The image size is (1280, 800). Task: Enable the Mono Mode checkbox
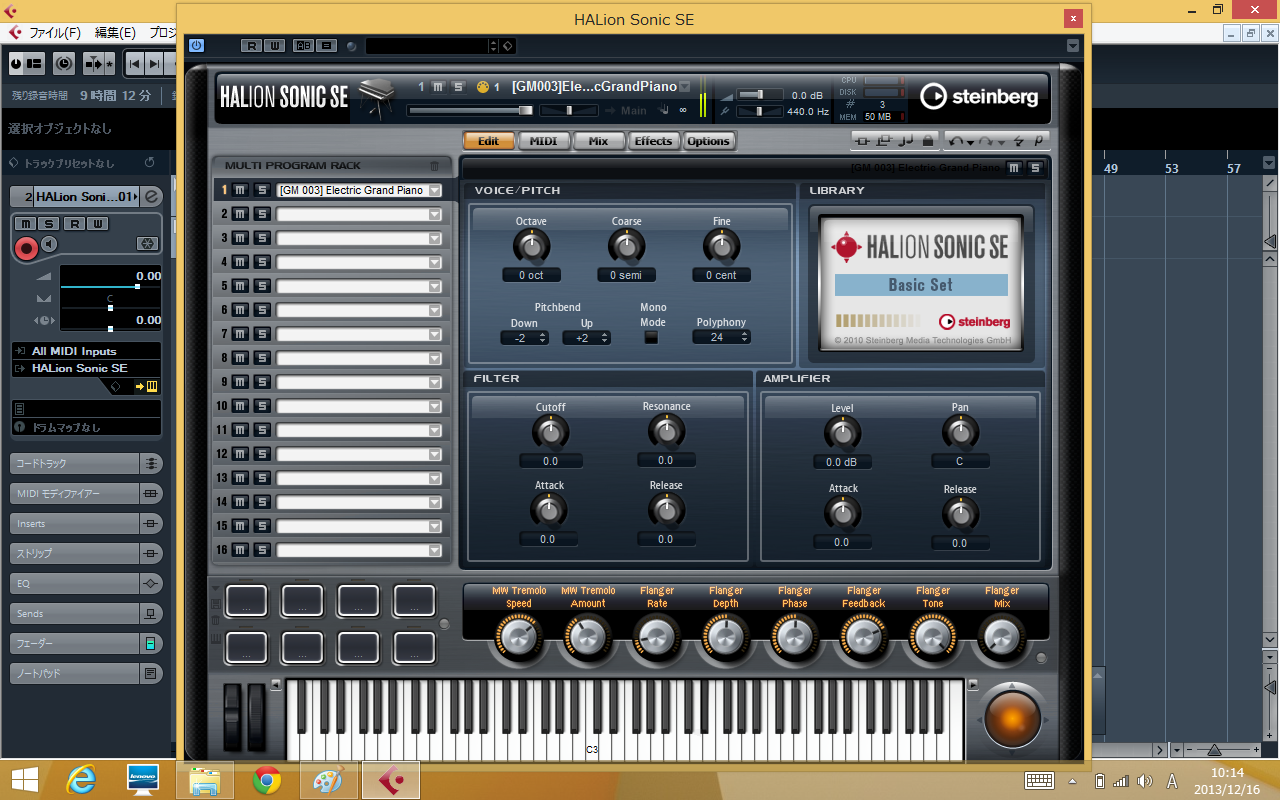click(x=652, y=338)
